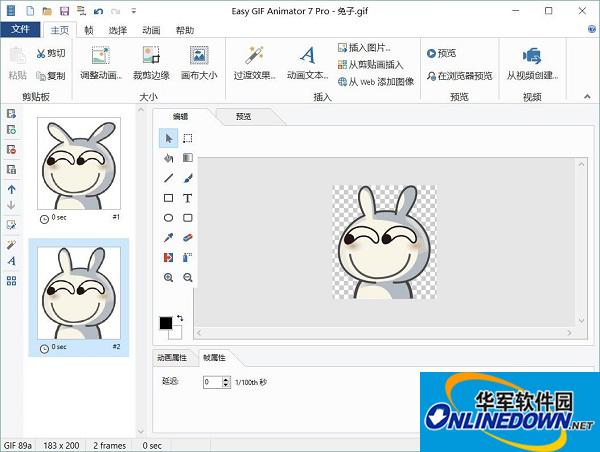Click 插入图片 insert image

(x=364, y=48)
